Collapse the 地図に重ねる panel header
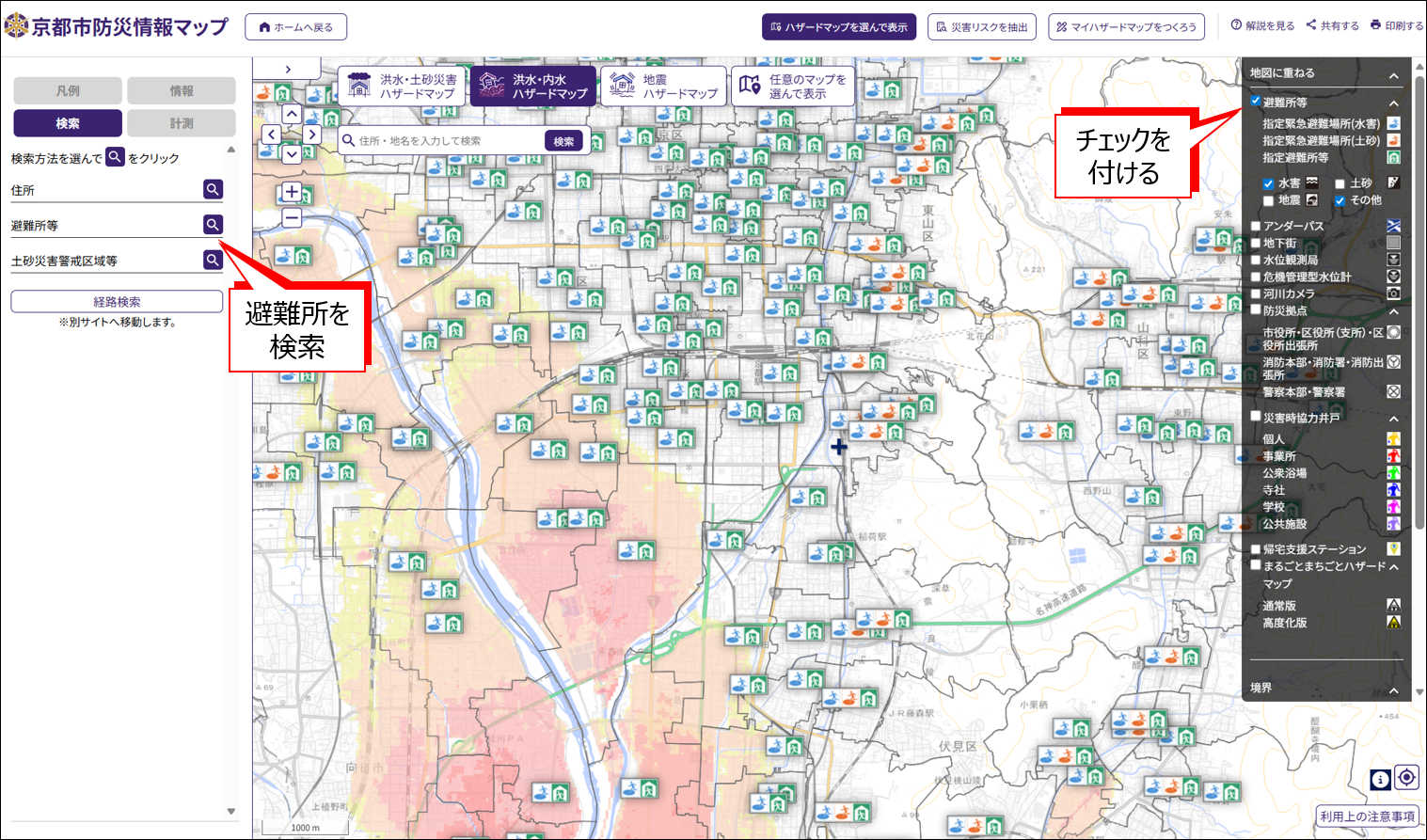1427x840 pixels. 1393,75
